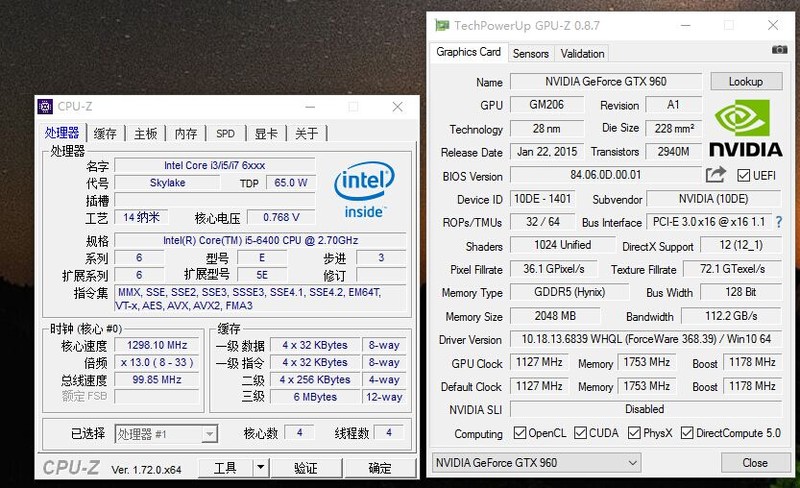Switch to the Sensors tab in GPU-Z

pyautogui.click(x=531, y=54)
